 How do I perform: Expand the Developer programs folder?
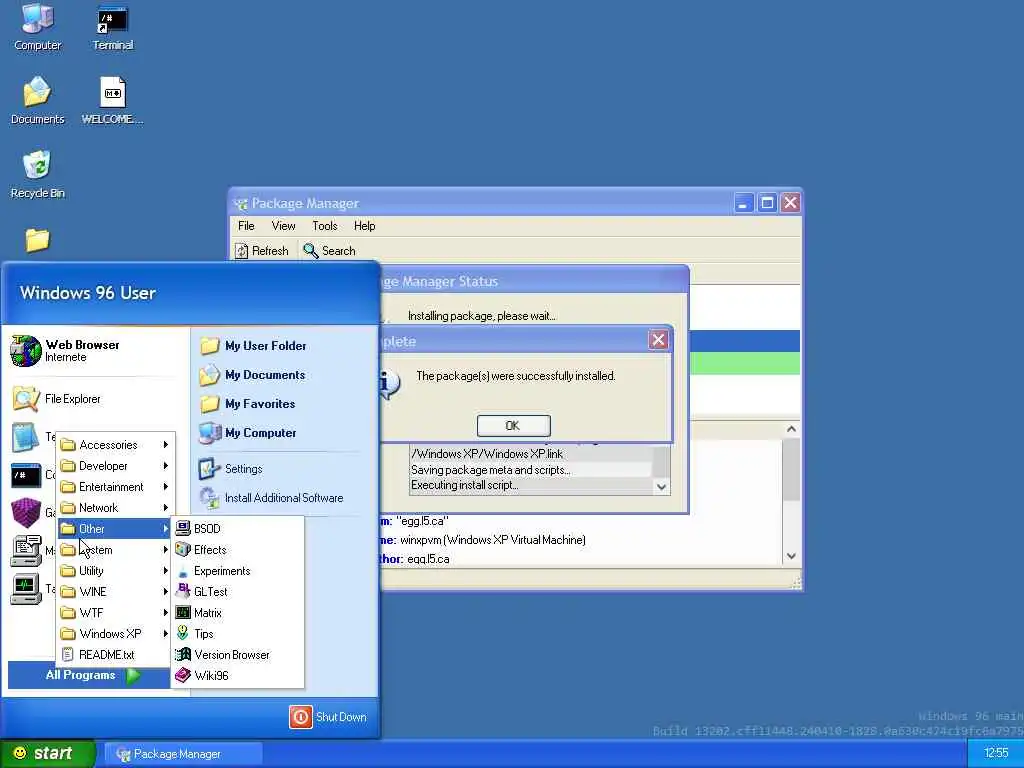point(115,466)
